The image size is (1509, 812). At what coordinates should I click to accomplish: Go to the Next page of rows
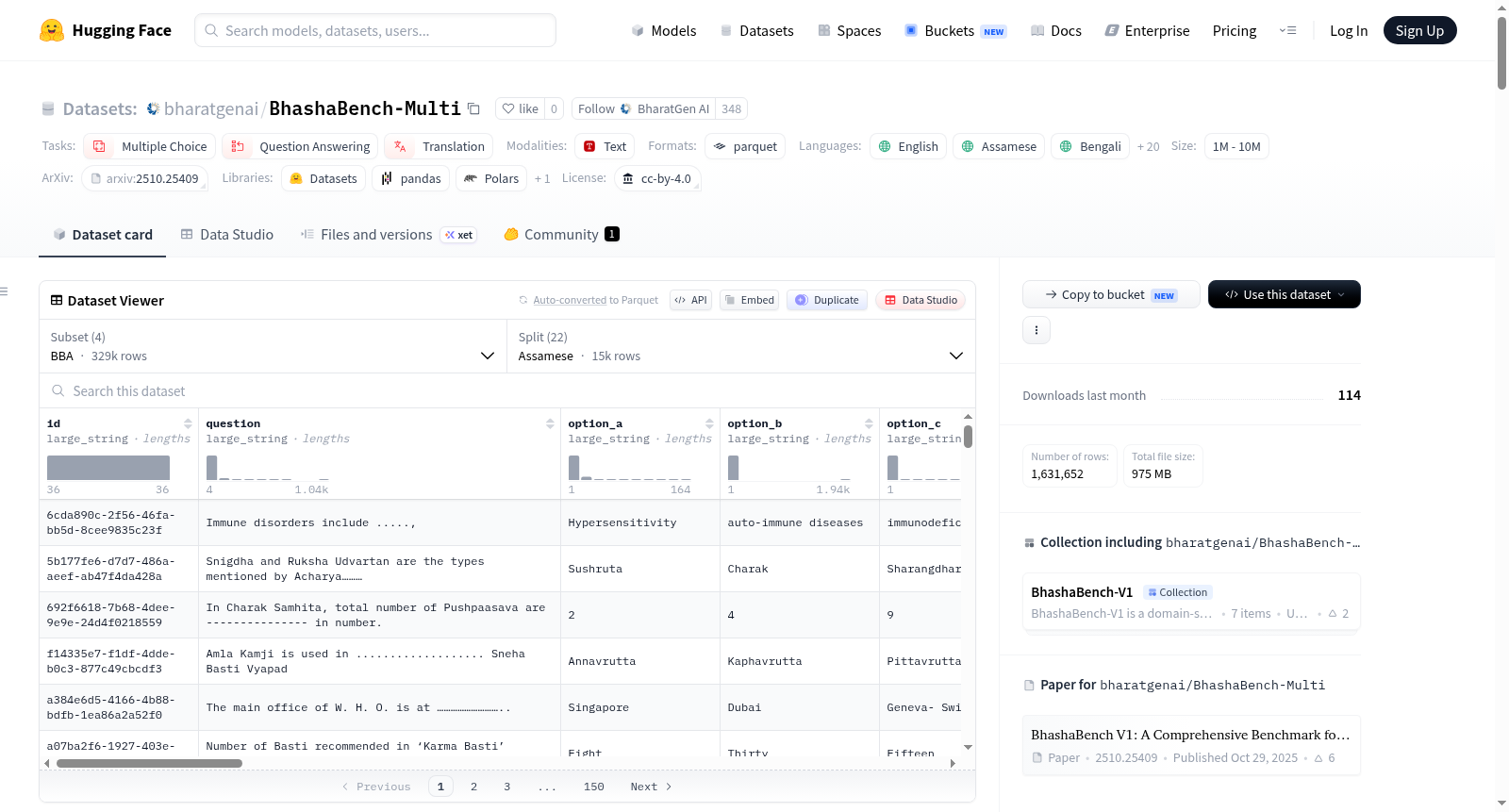click(651, 787)
